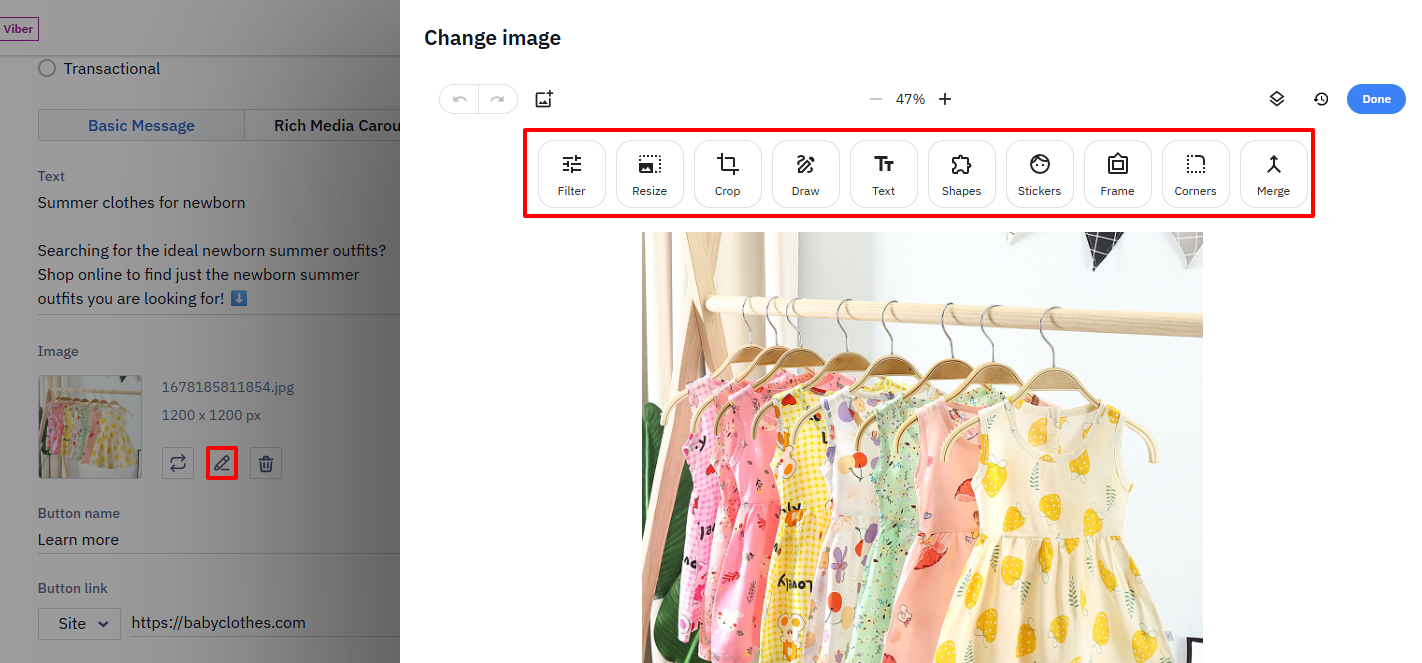Click the https://babyclothes.com link field
Screen dimensions: 1422x663
point(265,622)
